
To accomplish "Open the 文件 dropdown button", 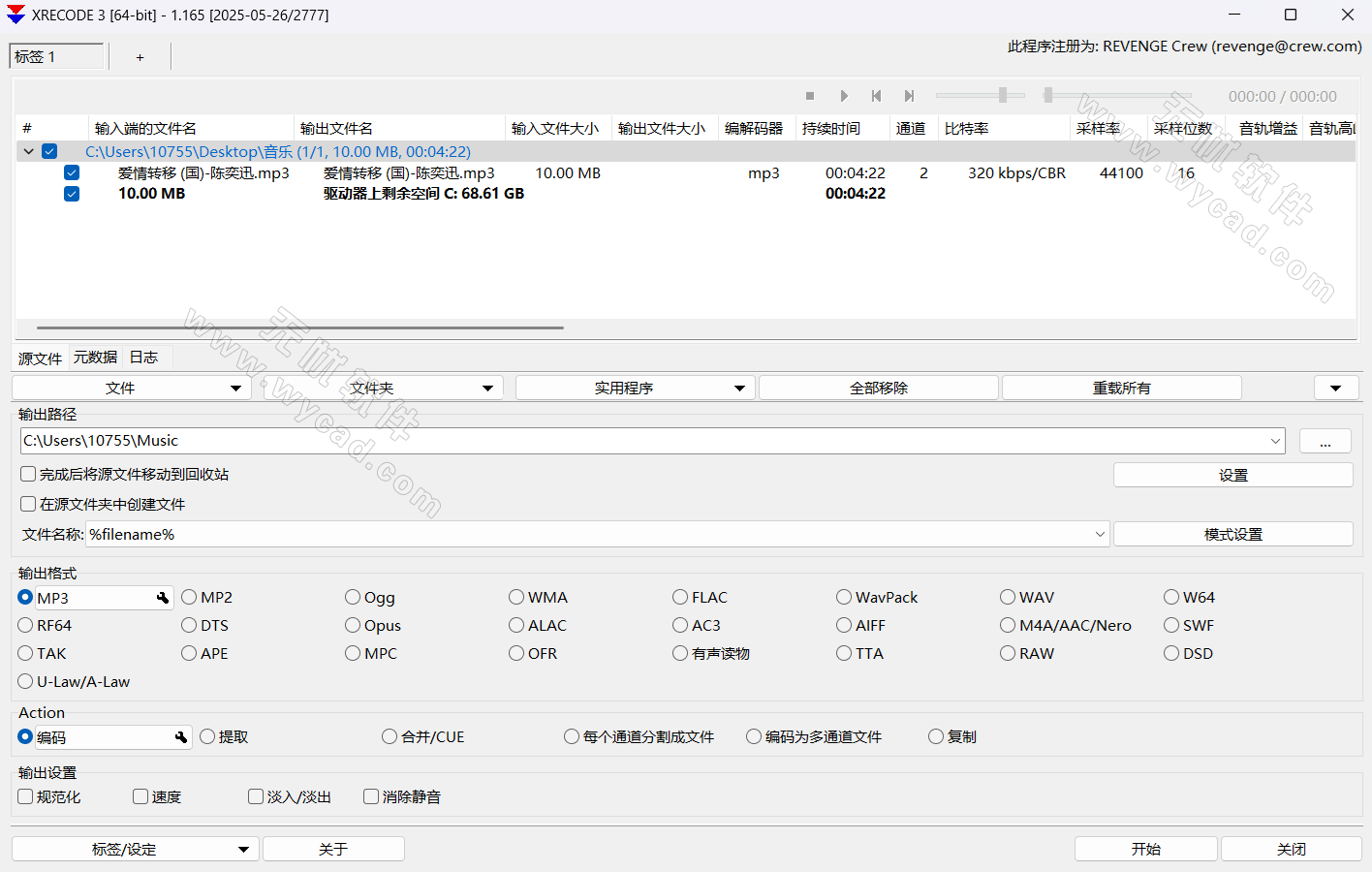I will [x=131, y=389].
